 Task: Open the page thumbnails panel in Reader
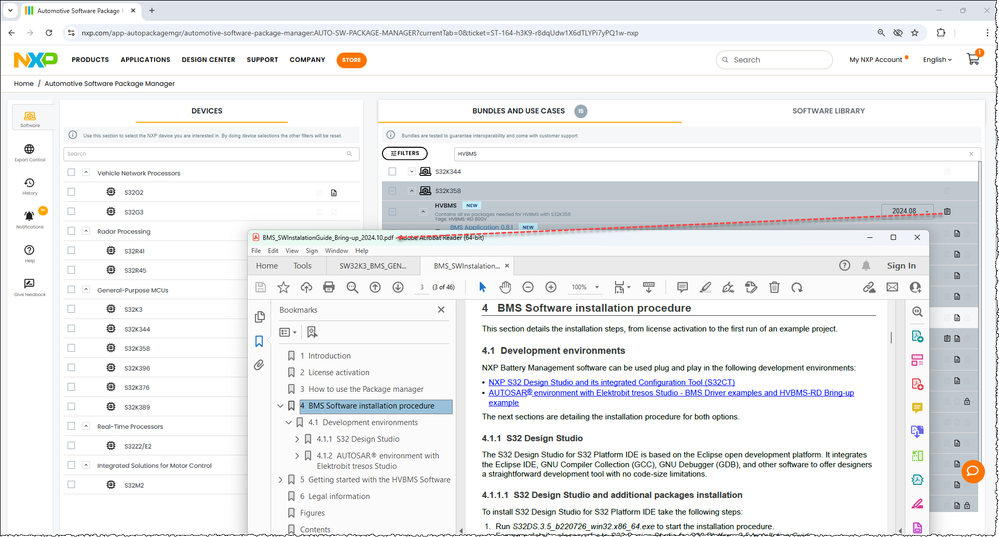coord(259,317)
